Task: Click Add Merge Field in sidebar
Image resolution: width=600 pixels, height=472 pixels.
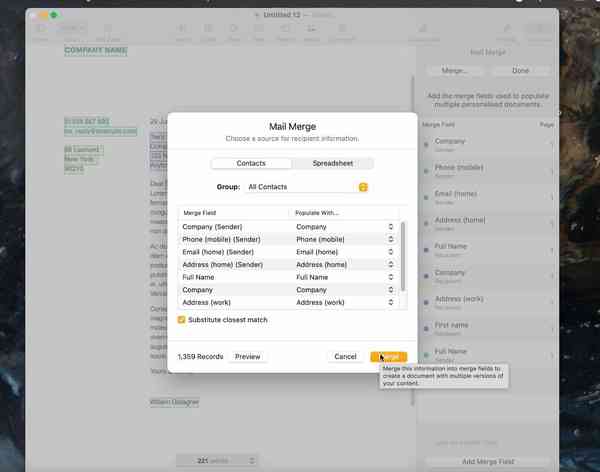Action: (489, 461)
